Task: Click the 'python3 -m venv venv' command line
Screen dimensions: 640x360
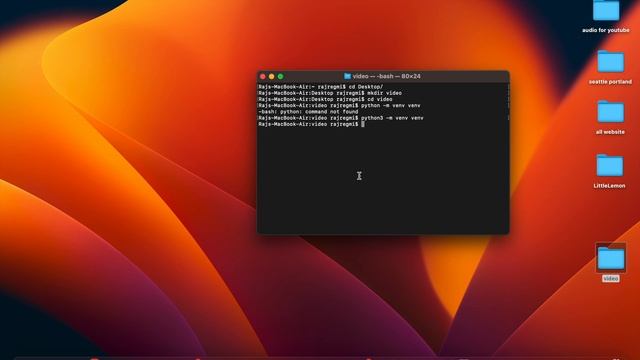Action: 341,118
